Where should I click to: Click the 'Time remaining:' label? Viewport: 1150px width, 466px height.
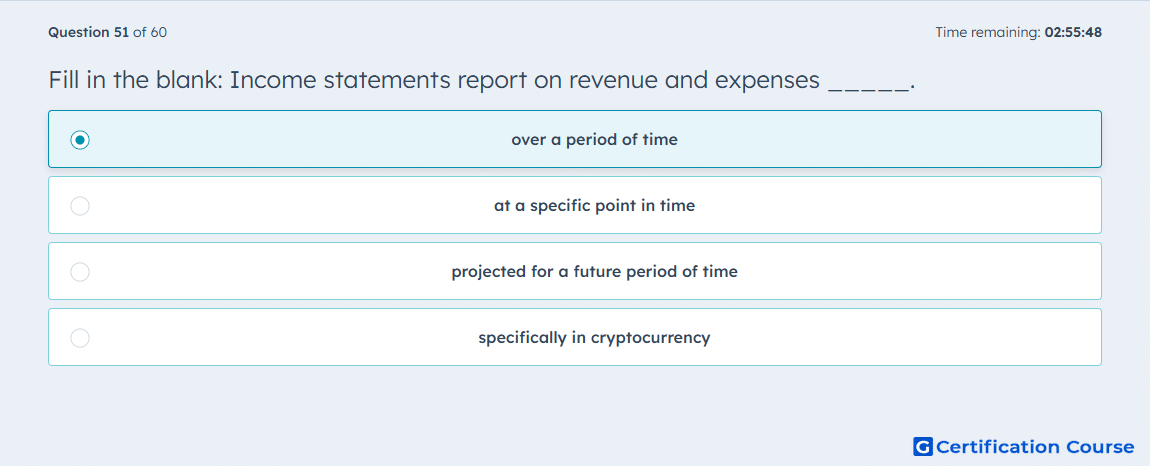(988, 32)
